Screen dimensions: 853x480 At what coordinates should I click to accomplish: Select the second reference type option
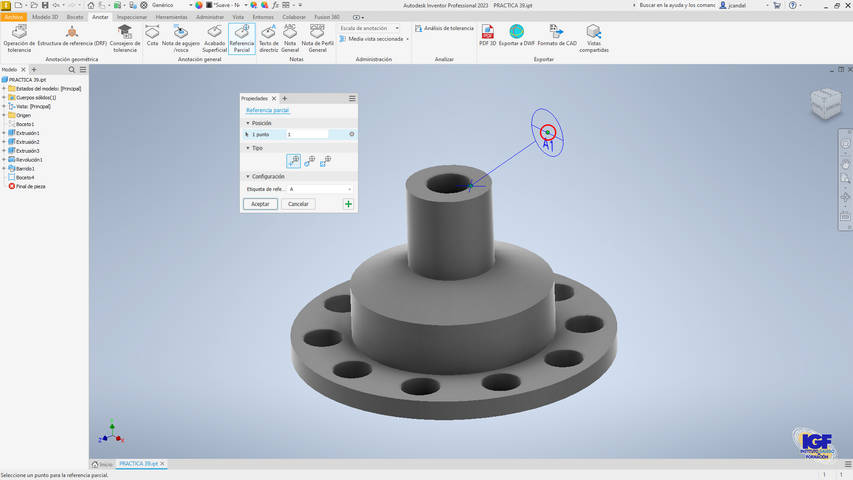(x=309, y=161)
